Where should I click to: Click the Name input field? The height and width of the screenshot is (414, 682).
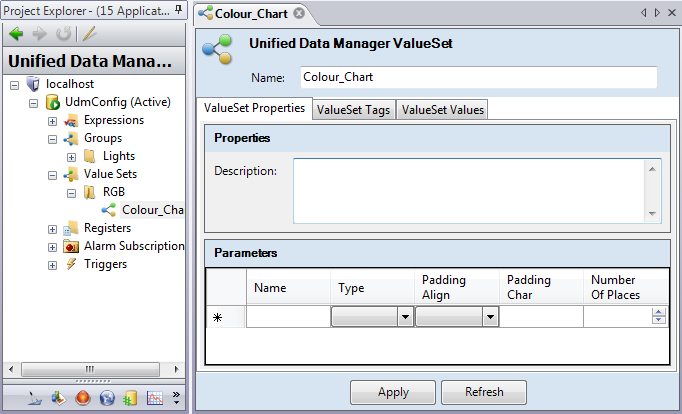[x=479, y=77]
